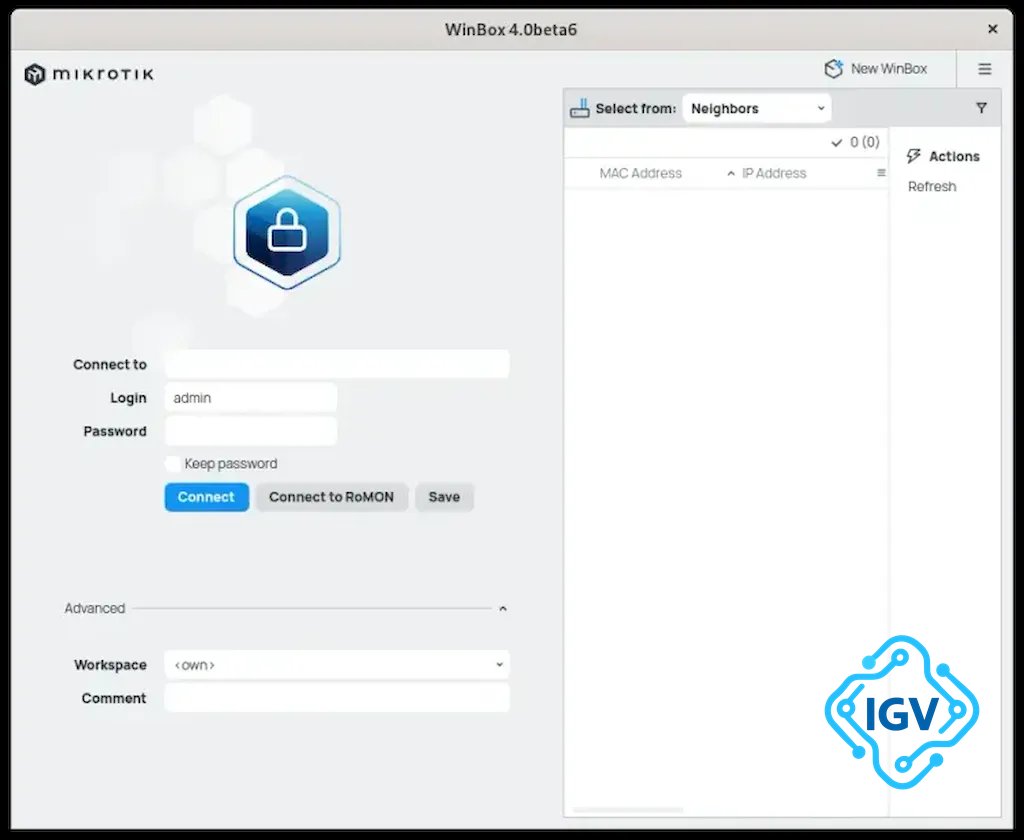This screenshot has height=840, width=1024.
Task: Open the hamburger menu icon
Action: point(984,69)
